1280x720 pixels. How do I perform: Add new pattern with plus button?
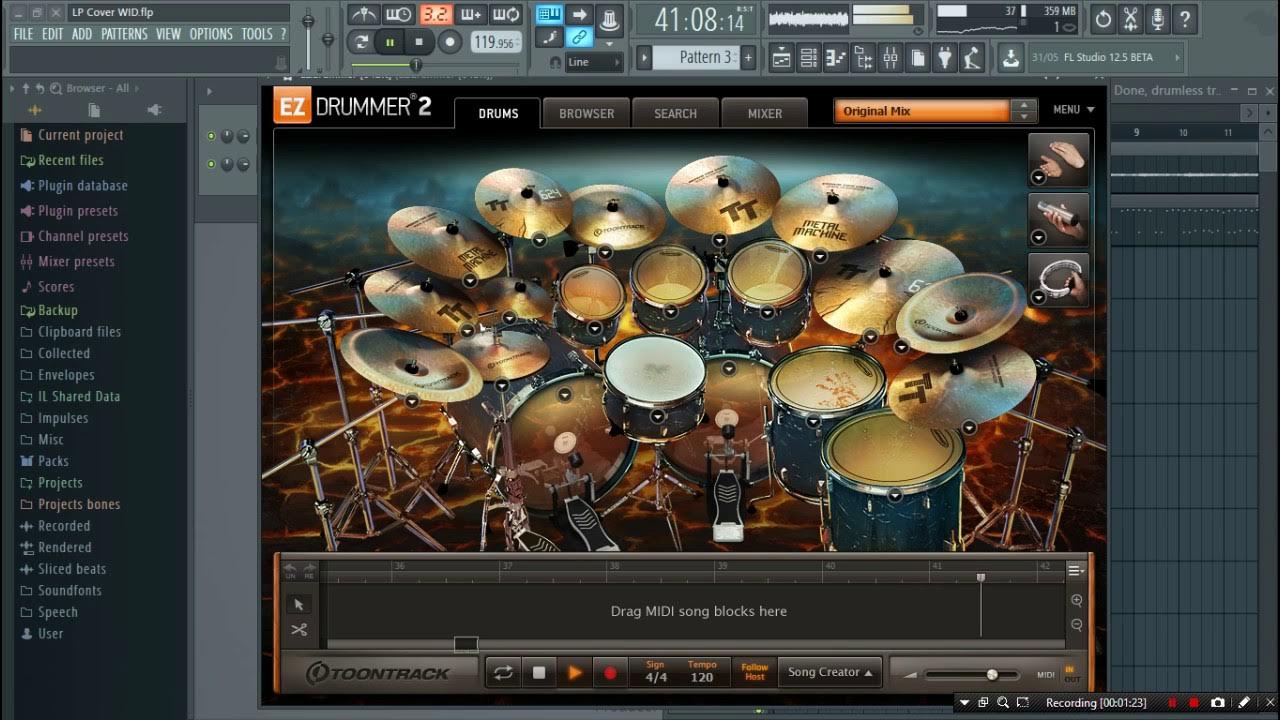point(748,57)
